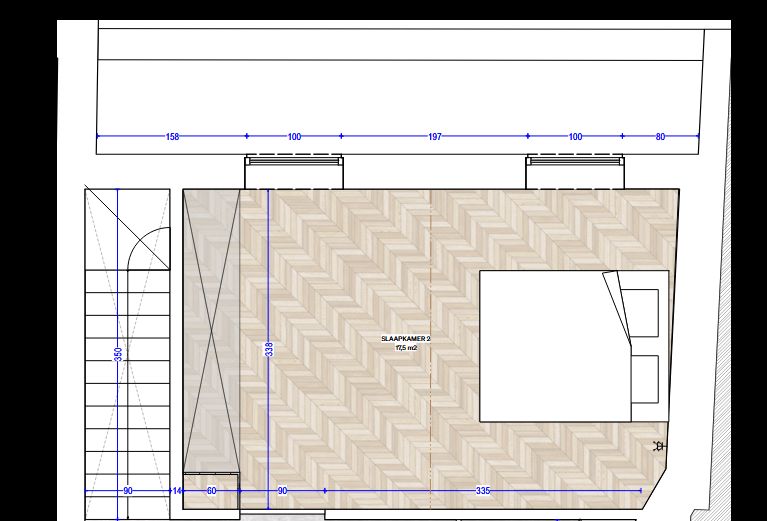Click the SLAAPKAMER 2 room label
Viewport: 767px width, 521px height.
(405, 340)
